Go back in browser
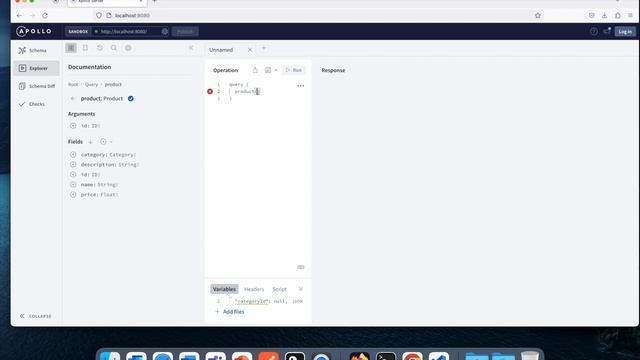Image resolution: width=640 pixels, height=360 pixels. pyautogui.click(x=20, y=16)
